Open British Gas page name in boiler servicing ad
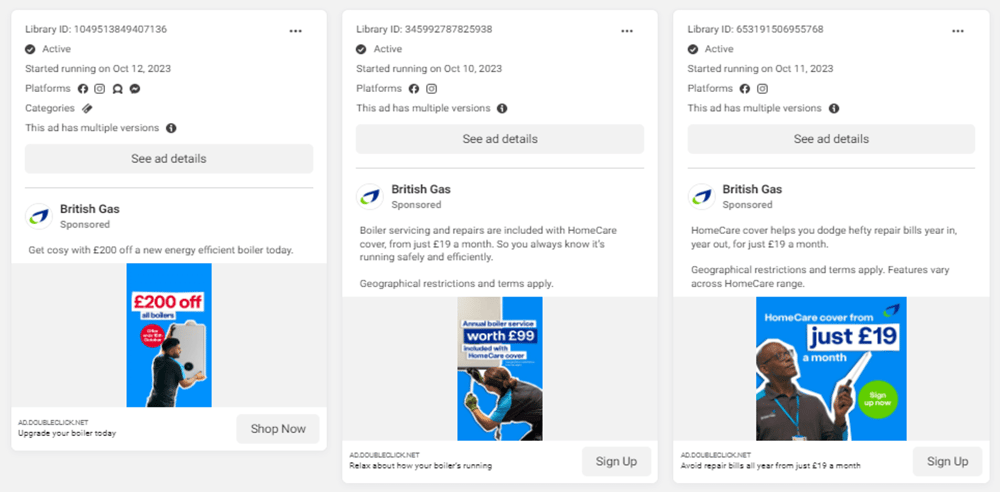 421,190
